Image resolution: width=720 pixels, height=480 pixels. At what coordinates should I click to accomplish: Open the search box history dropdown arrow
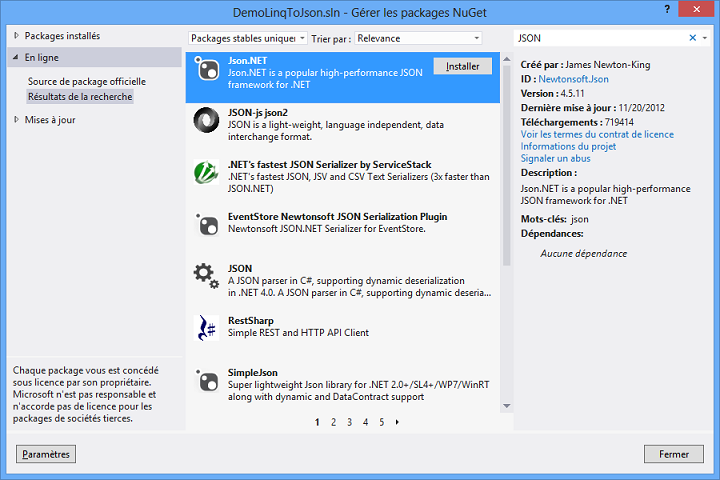tap(705, 38)
